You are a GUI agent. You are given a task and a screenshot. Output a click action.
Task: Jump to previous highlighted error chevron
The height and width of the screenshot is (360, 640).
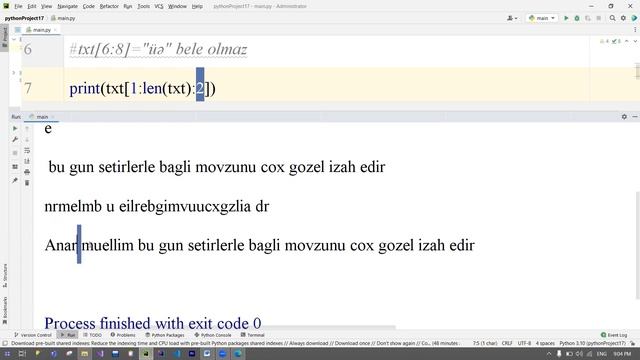(627, 41)
